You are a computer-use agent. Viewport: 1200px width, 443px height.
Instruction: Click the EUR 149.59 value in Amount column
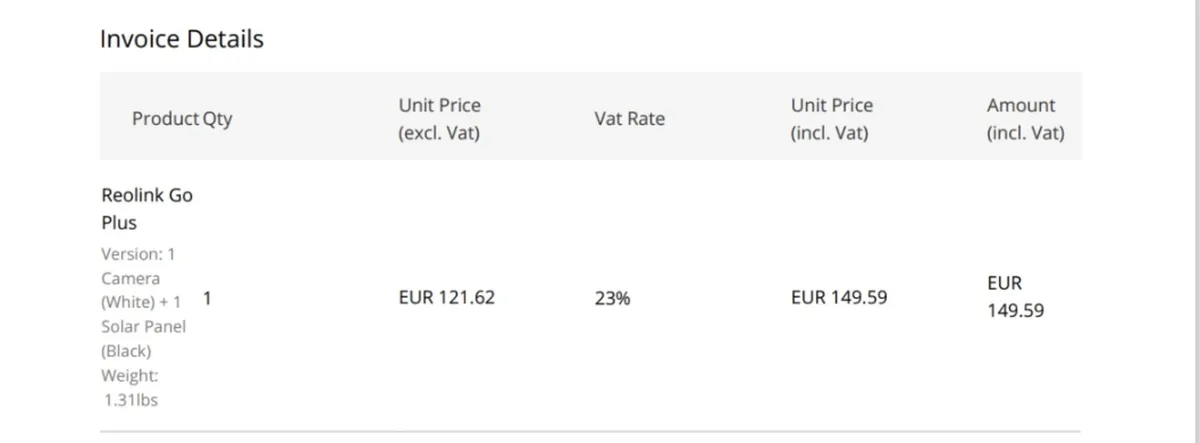(1015, 297)
